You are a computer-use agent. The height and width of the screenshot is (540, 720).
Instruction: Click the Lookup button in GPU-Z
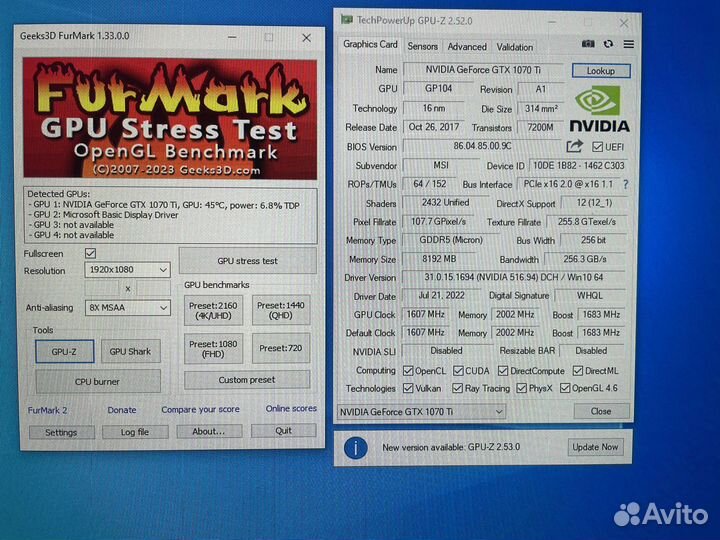pos(601,71)
